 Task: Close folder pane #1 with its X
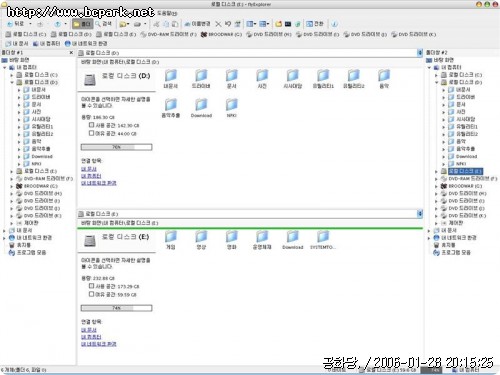point(71,53)
